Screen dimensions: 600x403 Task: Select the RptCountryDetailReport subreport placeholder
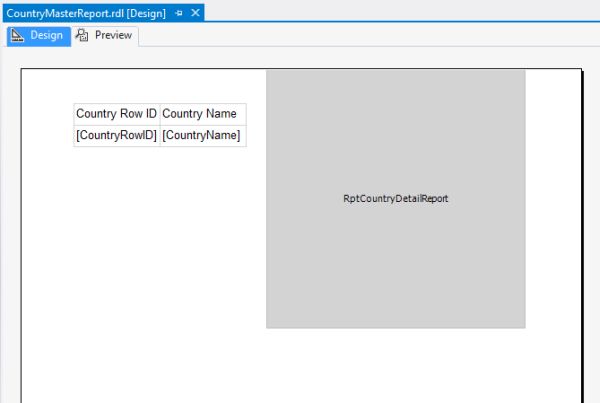(x=396, y=199)
